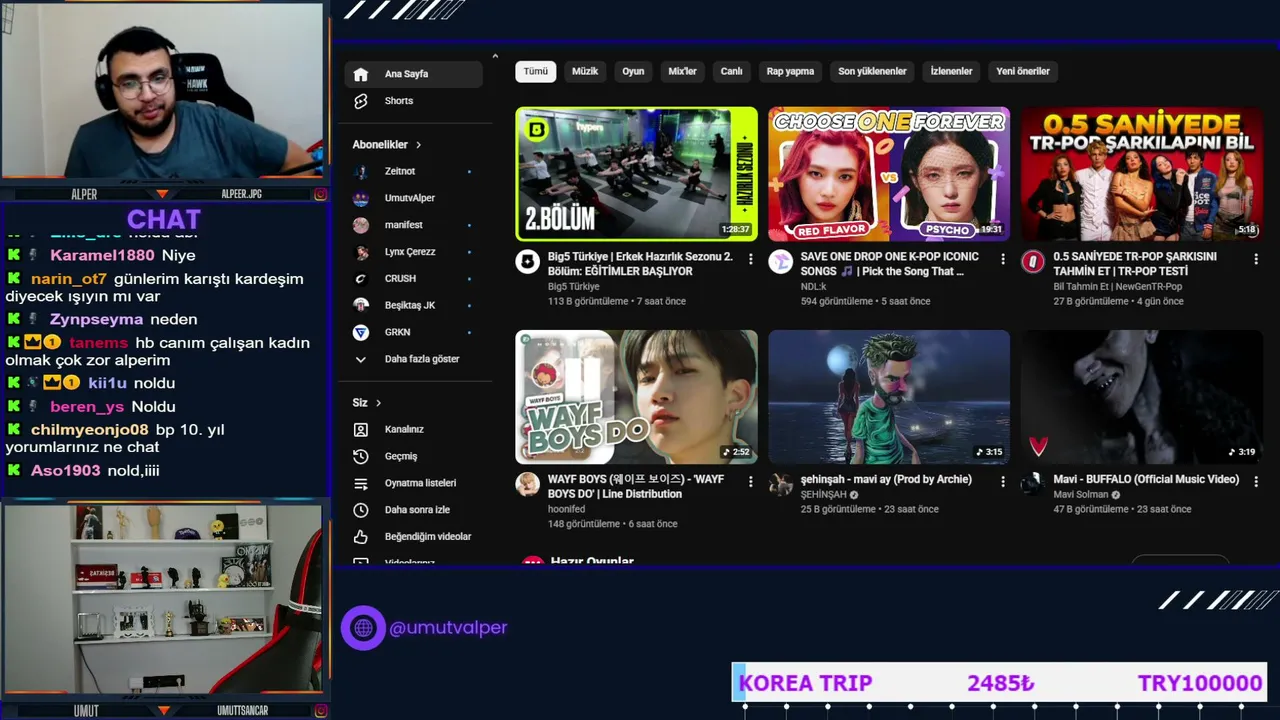Viewport: 1280px width, 720px height.
Task: Expand subscriptions with Daha fazla göster
Action: (410, 359)
